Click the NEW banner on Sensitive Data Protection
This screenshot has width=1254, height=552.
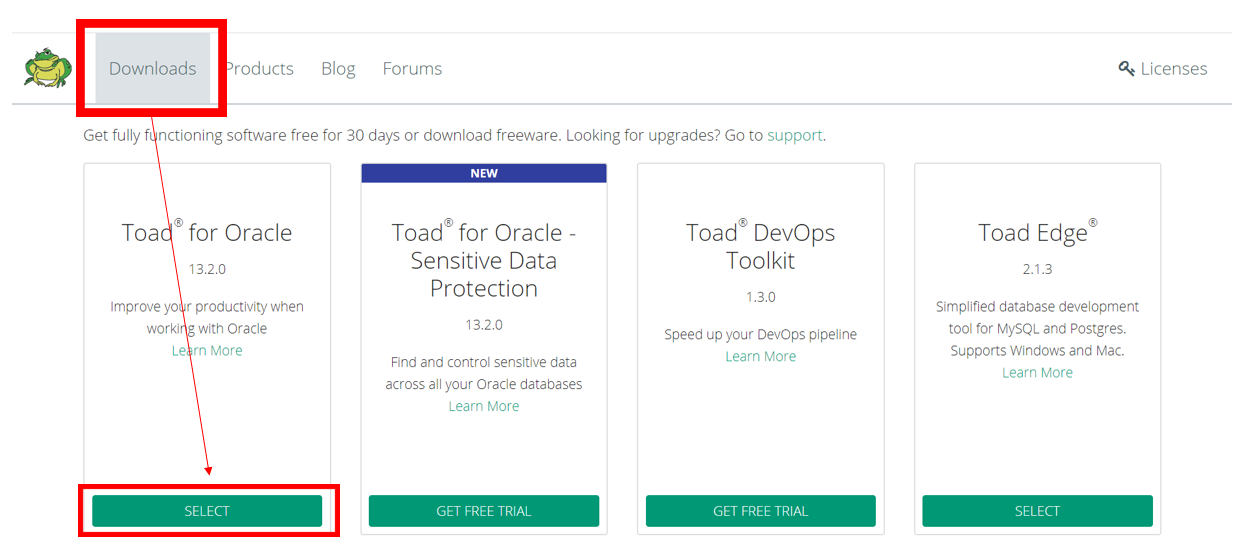484,173
